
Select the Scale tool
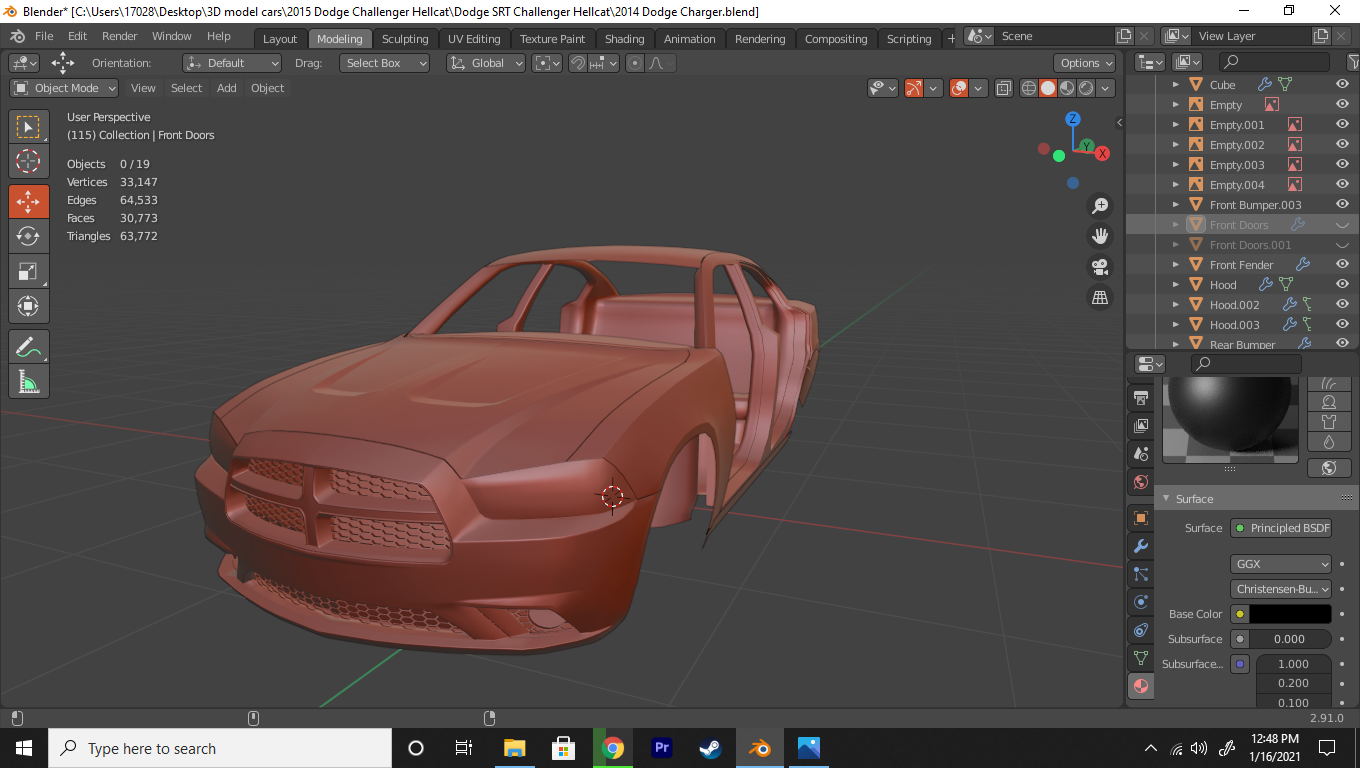coord(28,271)
